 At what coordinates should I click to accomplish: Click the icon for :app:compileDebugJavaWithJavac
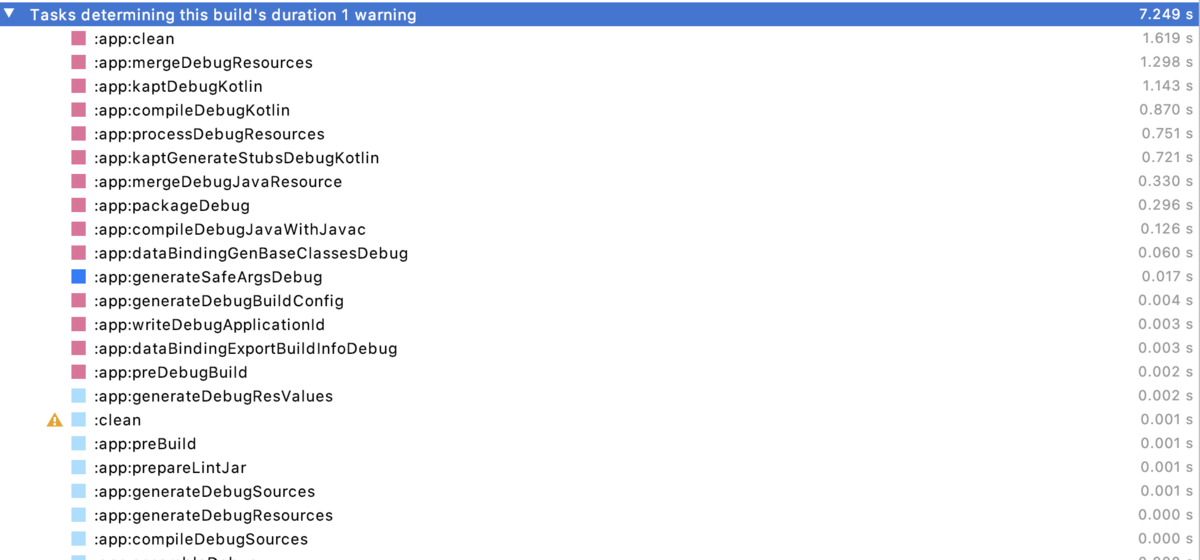[x=79, y=230]
